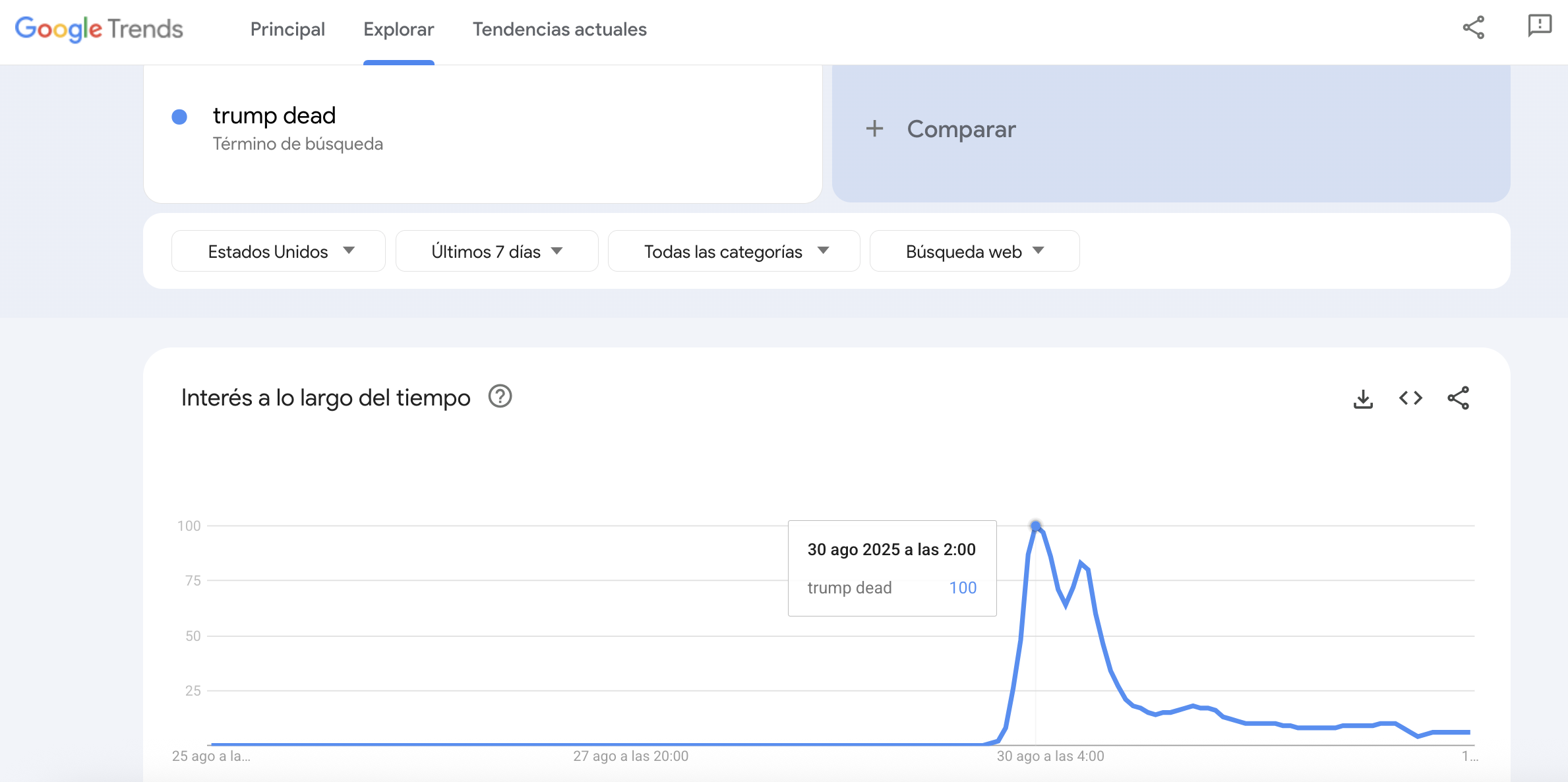Open help icon next to Interés a lo largo del tiempo
The width and height of the screenshot is (1568, 782).
coord(500,397)
